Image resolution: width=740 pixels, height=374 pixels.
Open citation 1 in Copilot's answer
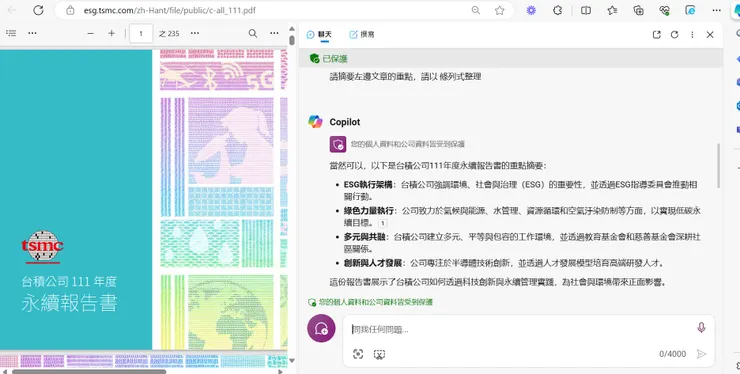pos(383,223)
